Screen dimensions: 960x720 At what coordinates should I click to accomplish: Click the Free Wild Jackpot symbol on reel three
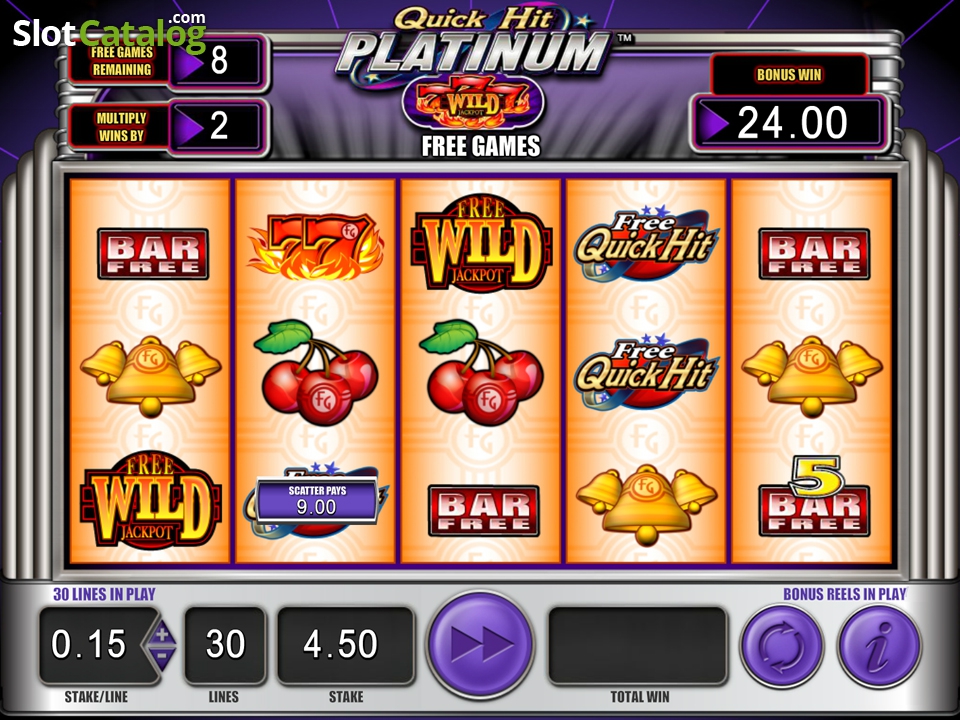[481, 244]
